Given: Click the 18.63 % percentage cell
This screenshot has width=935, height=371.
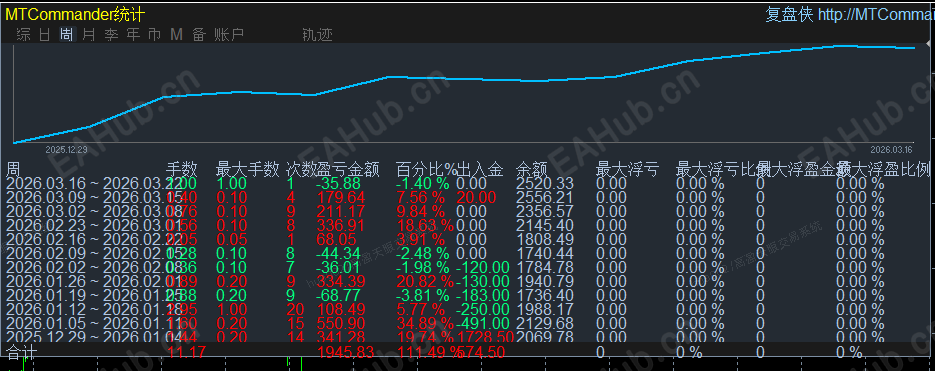Looking at the screenshot, I should pyautogui.click(x=425, y=225).
